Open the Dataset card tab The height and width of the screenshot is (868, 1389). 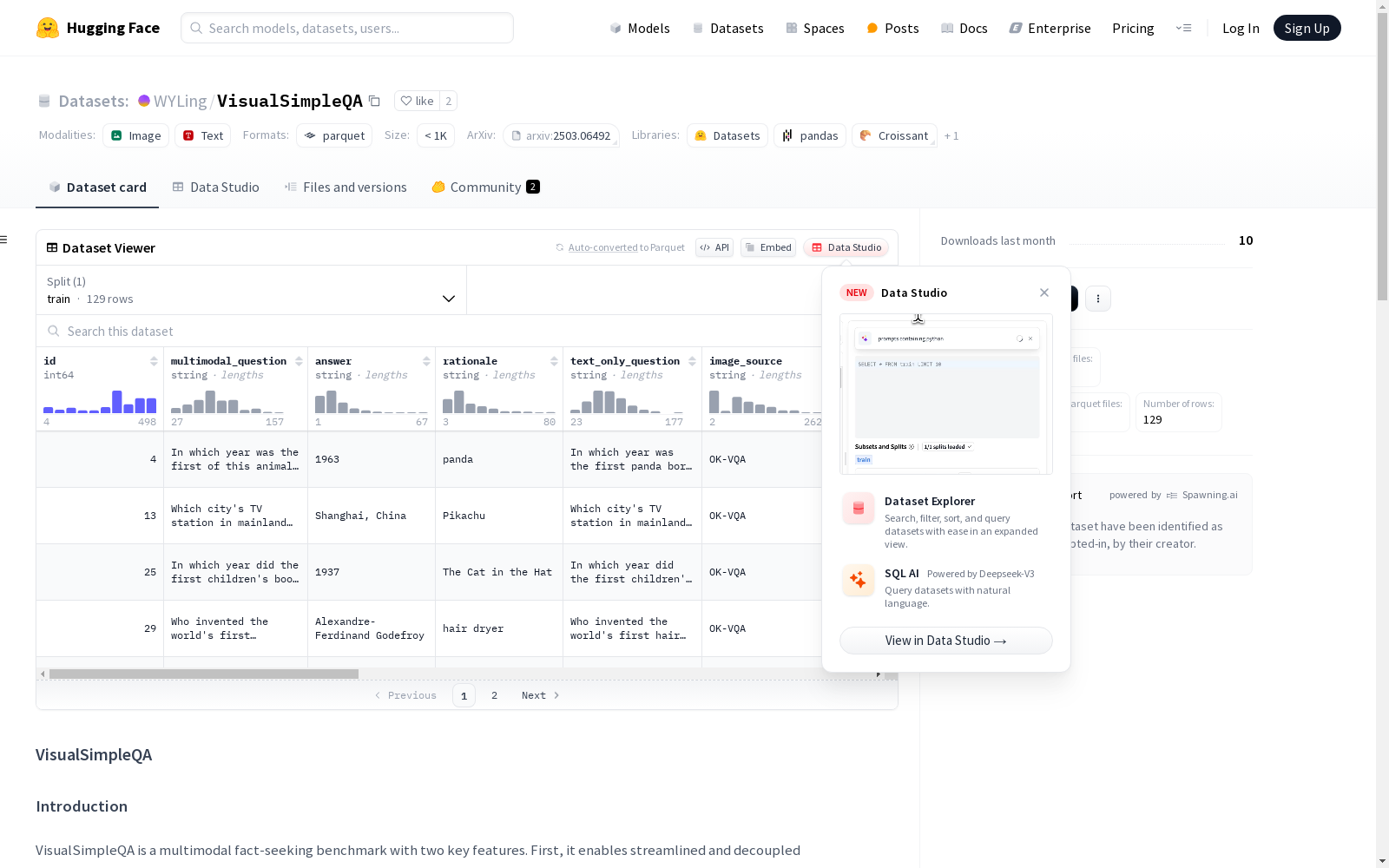click(x=97, y=187)
